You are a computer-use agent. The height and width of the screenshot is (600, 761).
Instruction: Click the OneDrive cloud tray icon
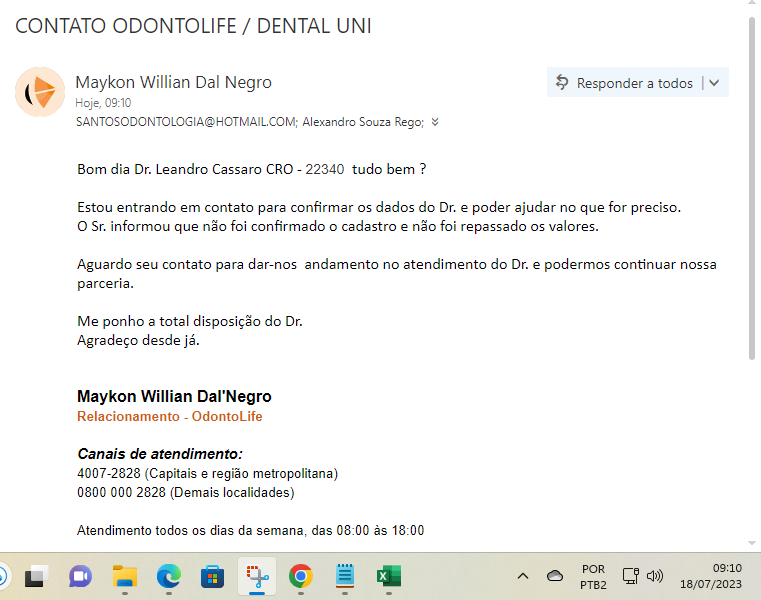pyautogui.click(x=555, y=576)
